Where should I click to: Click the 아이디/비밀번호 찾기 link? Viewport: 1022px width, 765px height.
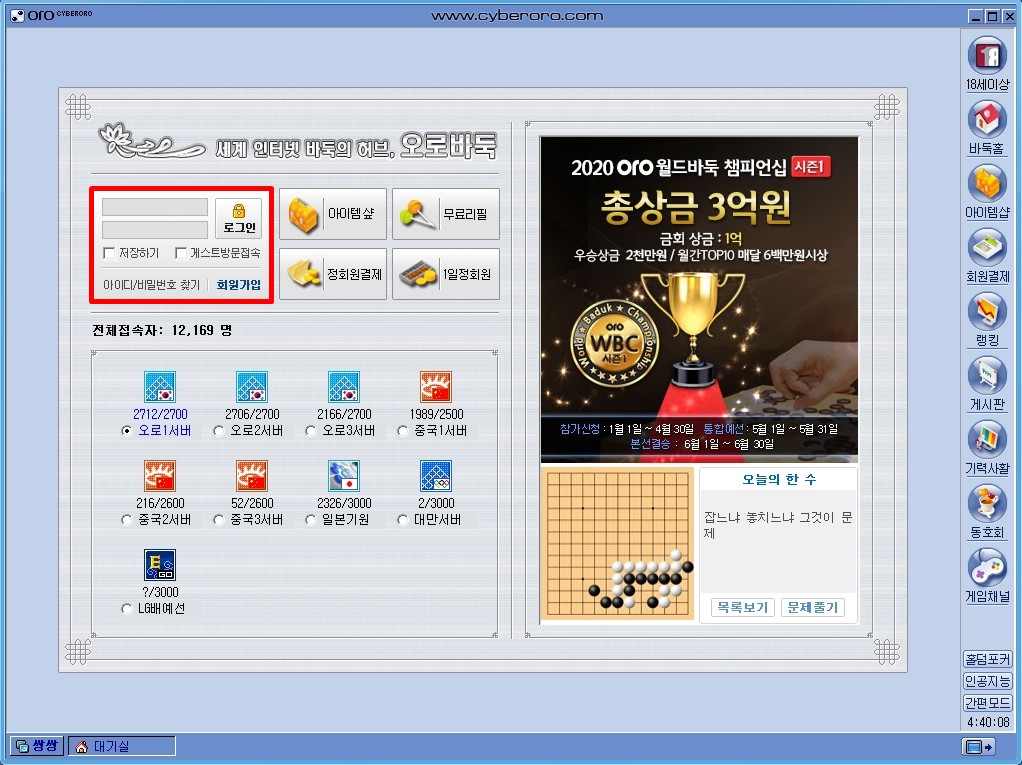click(151, 285)
